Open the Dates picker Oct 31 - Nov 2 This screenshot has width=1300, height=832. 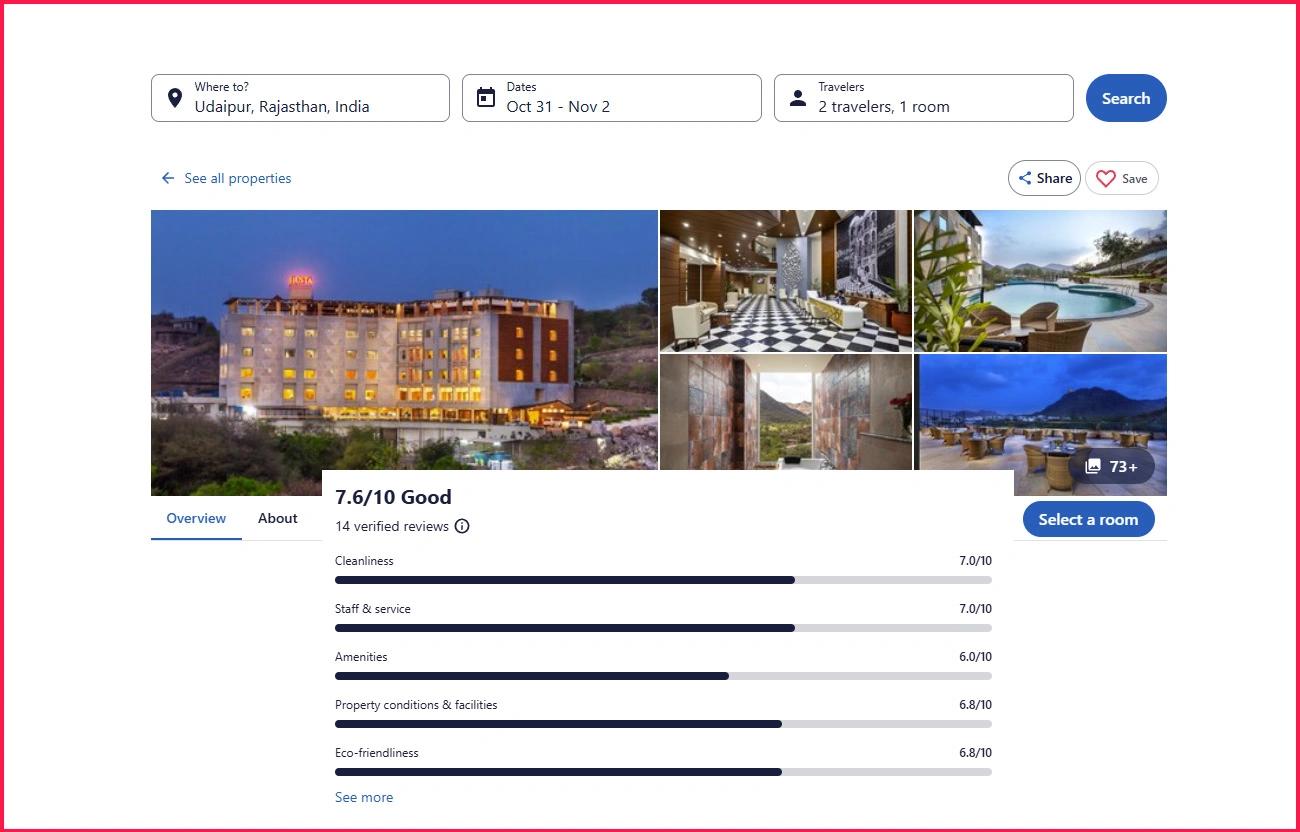[620, 98]
